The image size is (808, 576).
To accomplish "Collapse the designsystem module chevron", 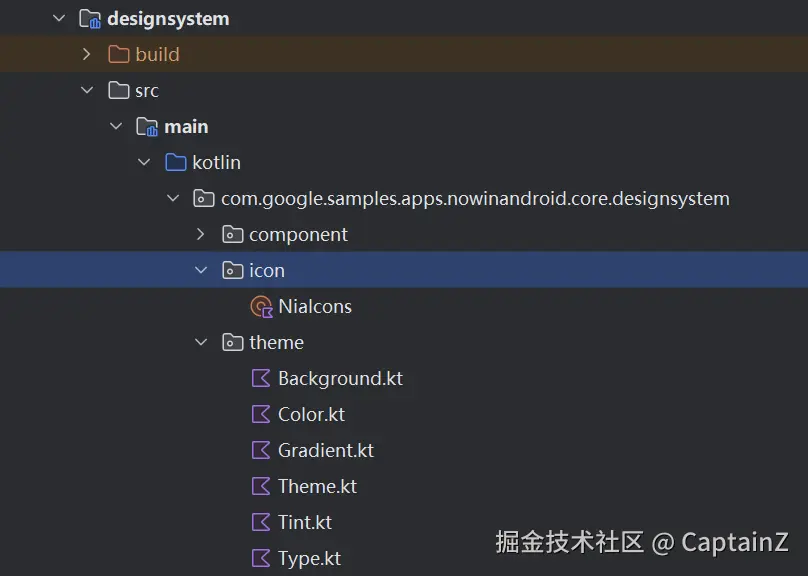I will (x=59, y=18).
